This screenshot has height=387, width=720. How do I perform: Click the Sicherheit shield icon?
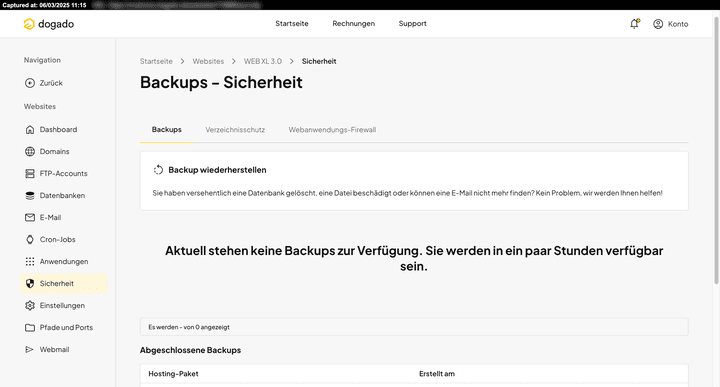pyautogui.click(x=30, y=284)
